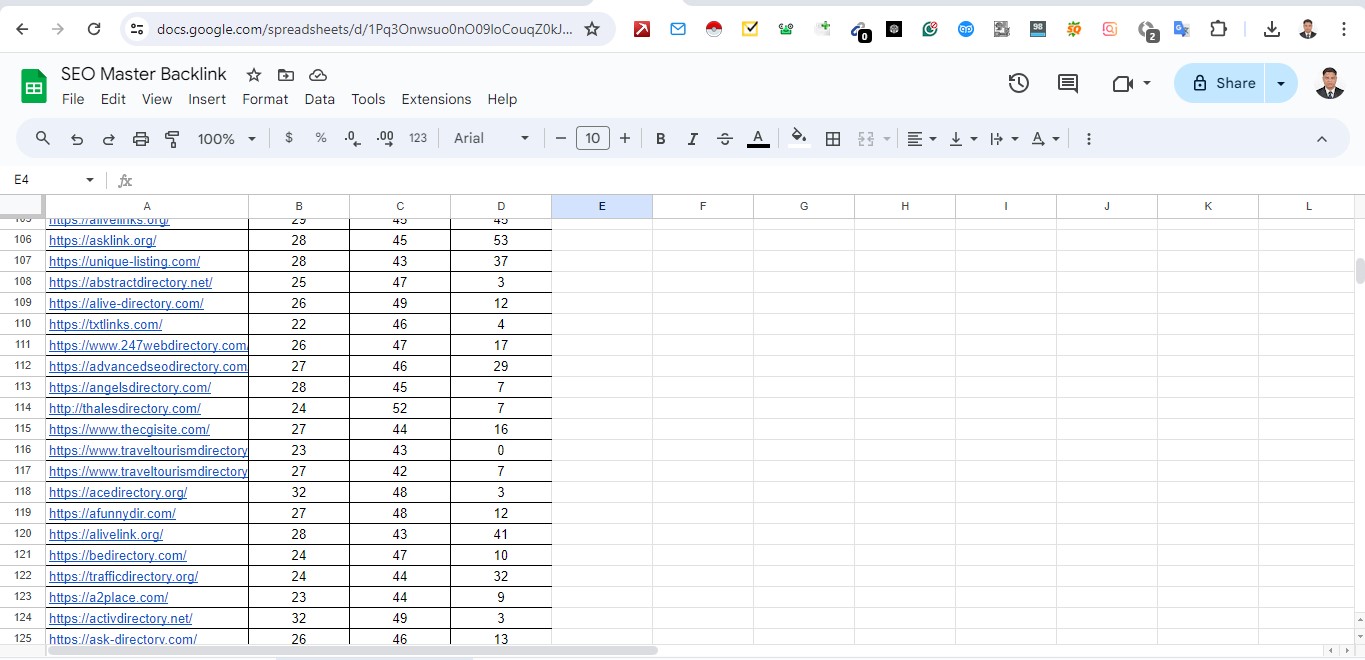1365x660 pixels.
Task: Open the Extensions menu
Action: coord(436,99)
